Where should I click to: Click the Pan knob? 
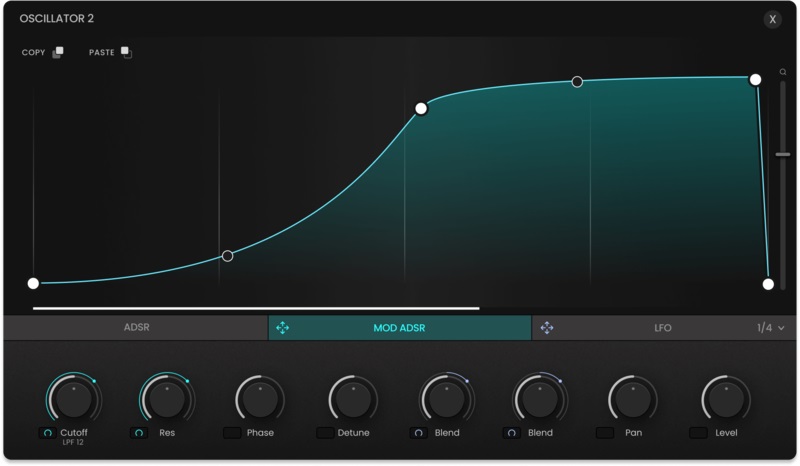(x=633, y=400)
